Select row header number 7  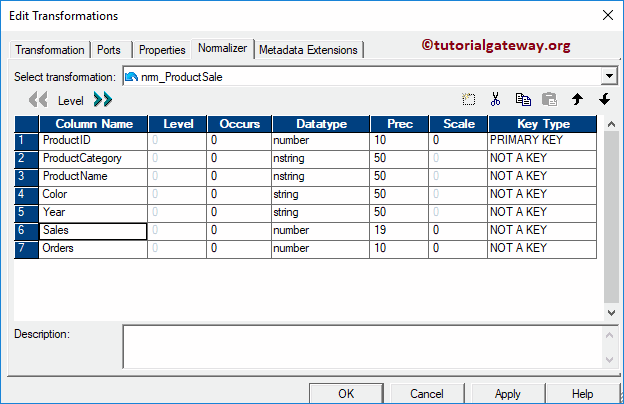(26, 249)
